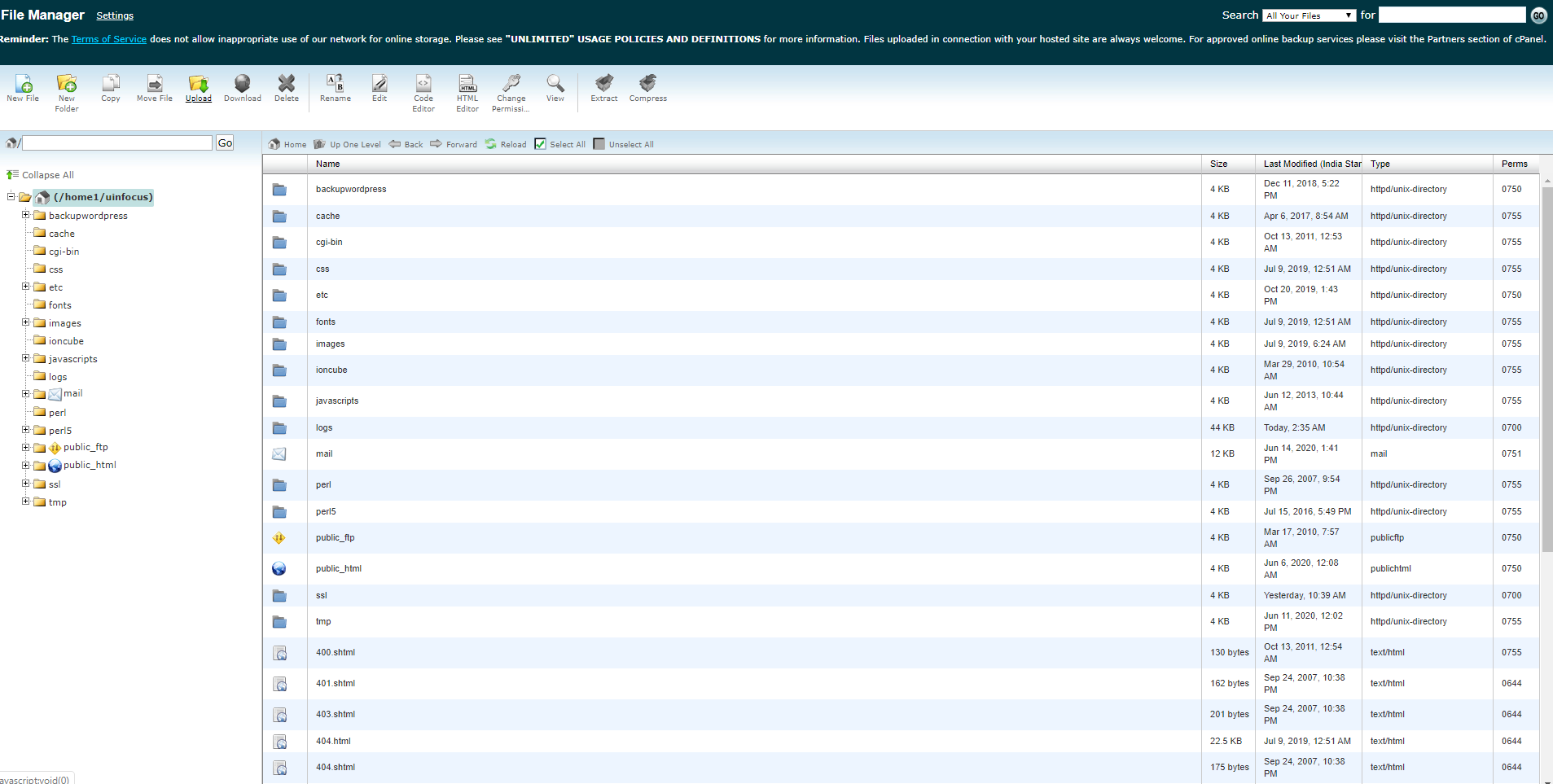Click the New File toolbar icon
The image size is (1553, 784).
23,88
